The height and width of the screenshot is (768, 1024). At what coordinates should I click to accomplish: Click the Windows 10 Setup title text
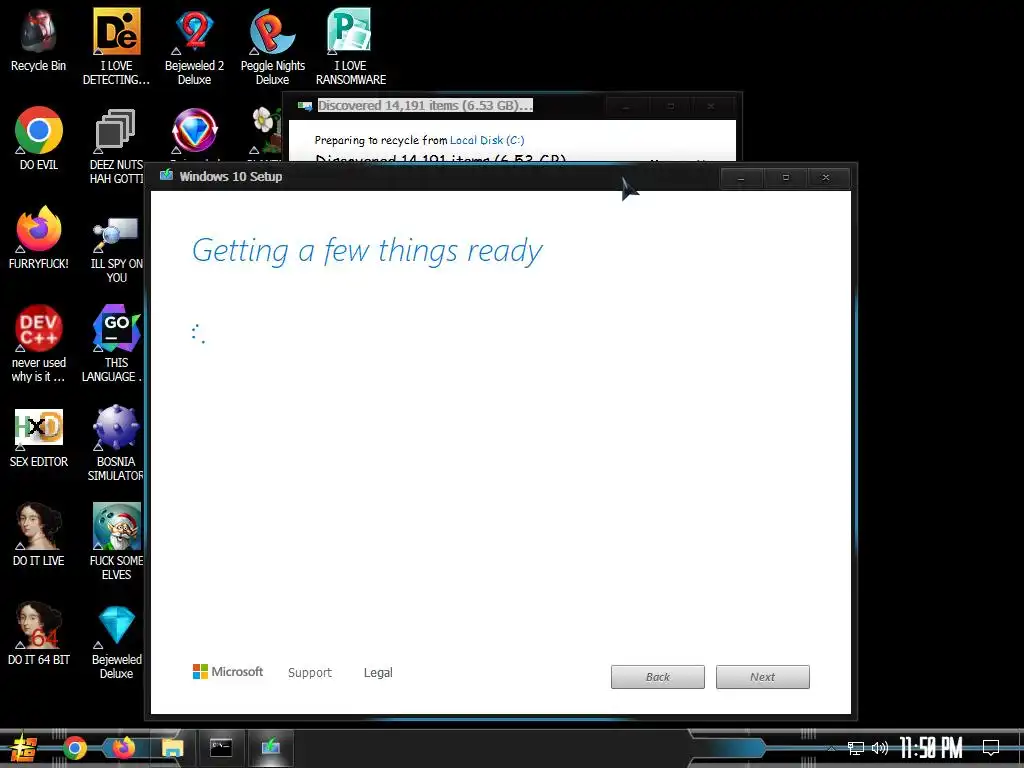point(231,176)
